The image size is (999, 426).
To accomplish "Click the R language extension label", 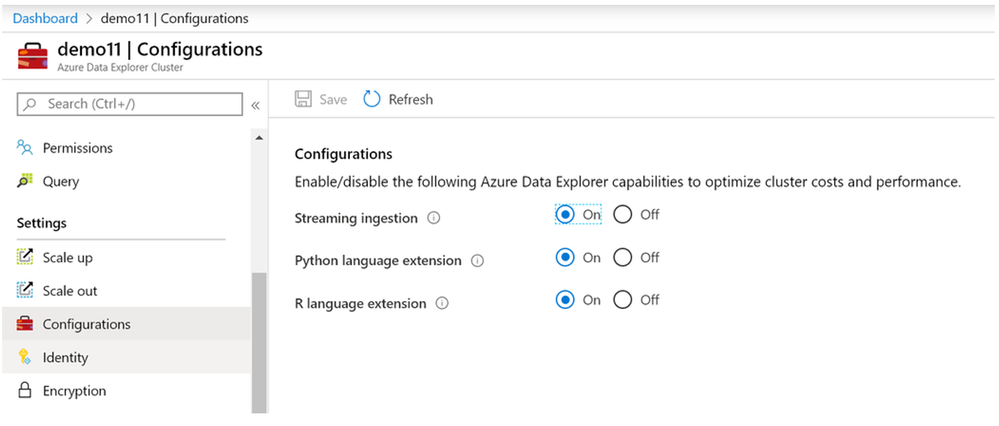I will click(361, 304).
